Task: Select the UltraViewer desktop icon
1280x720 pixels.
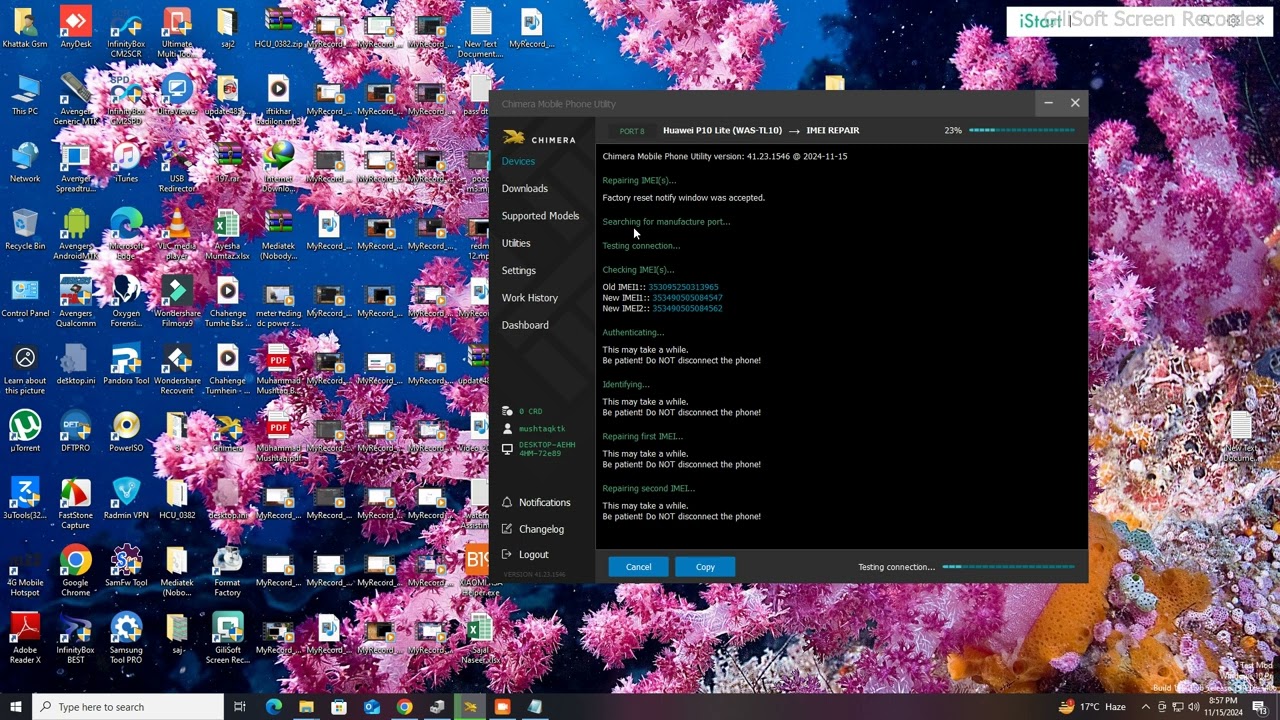Action: coord(177,95)
